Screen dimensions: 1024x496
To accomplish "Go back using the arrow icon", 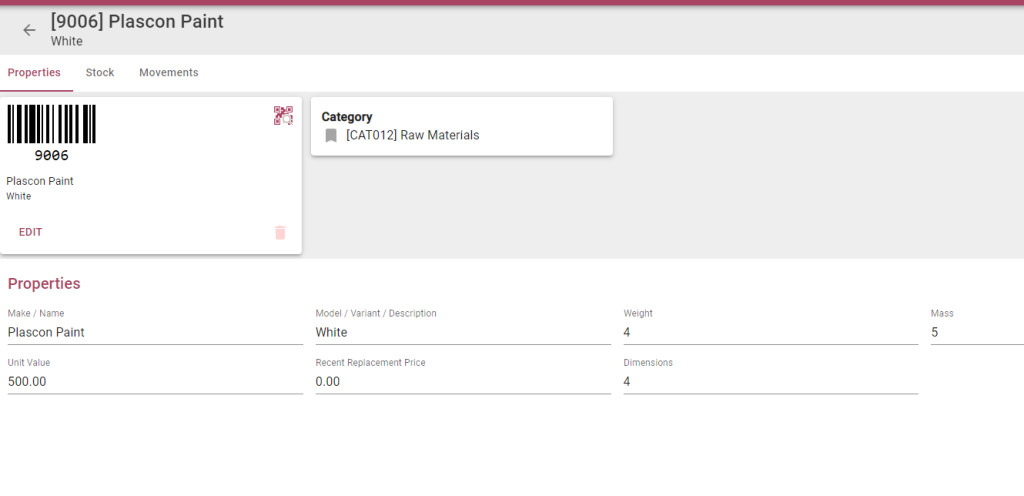I will coord(29,30).
